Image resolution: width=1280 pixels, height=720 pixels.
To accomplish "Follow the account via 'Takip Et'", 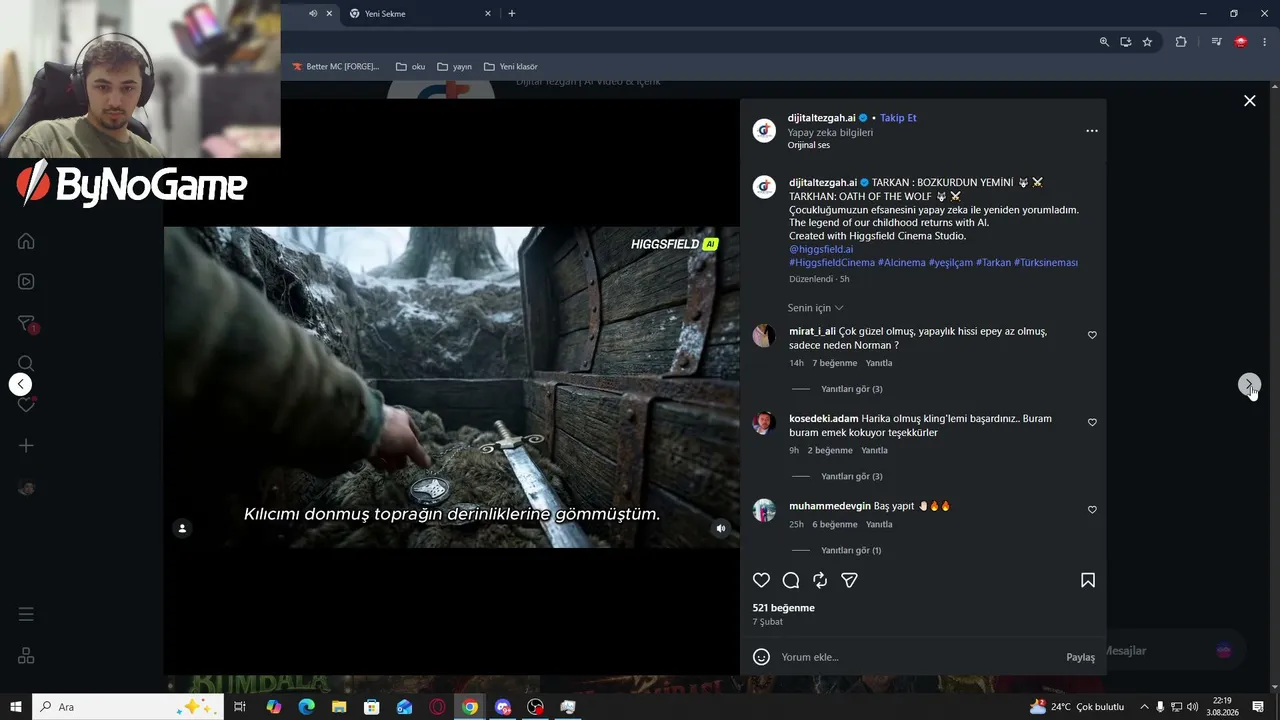I will (898, 118).
